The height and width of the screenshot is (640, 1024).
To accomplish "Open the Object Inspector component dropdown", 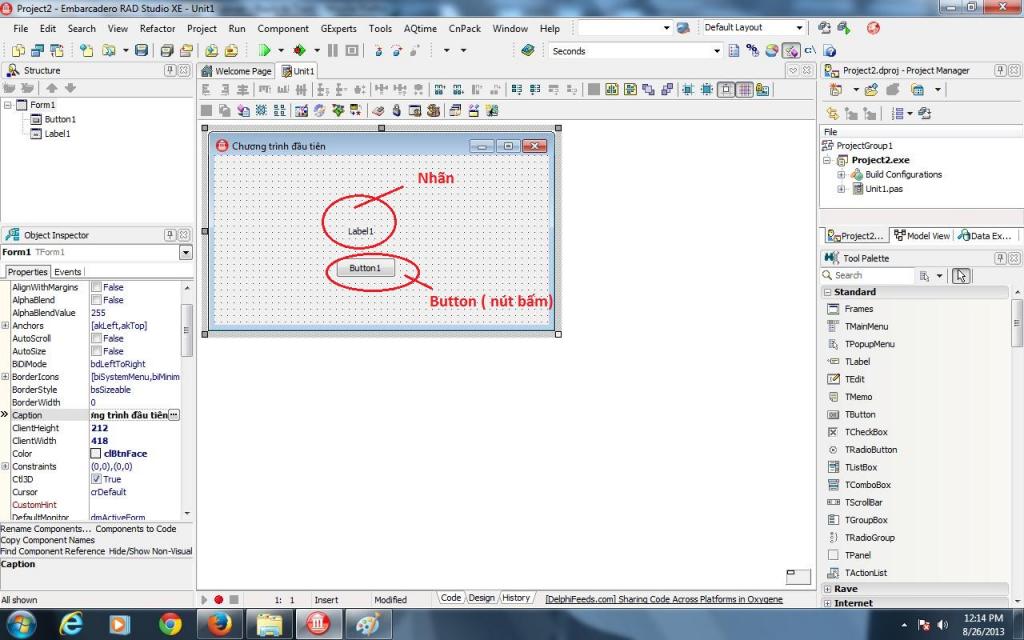I will coord(185,252).
